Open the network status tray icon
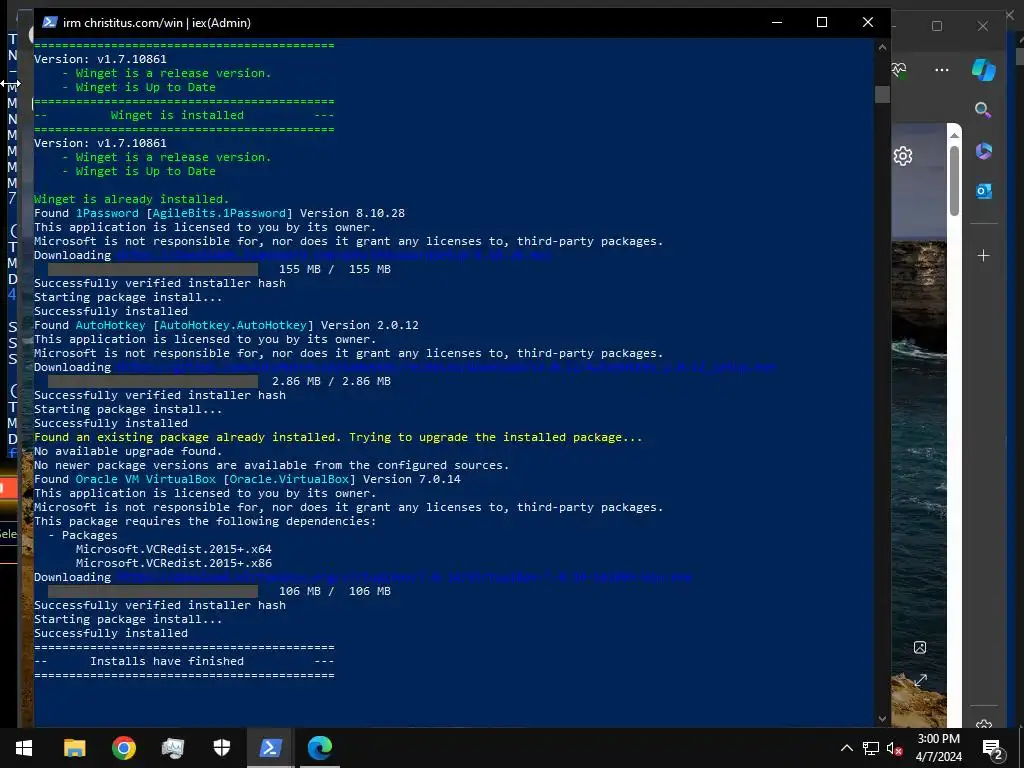Image resolution: width=1024 pixels, height=768 pixels. 871,748
